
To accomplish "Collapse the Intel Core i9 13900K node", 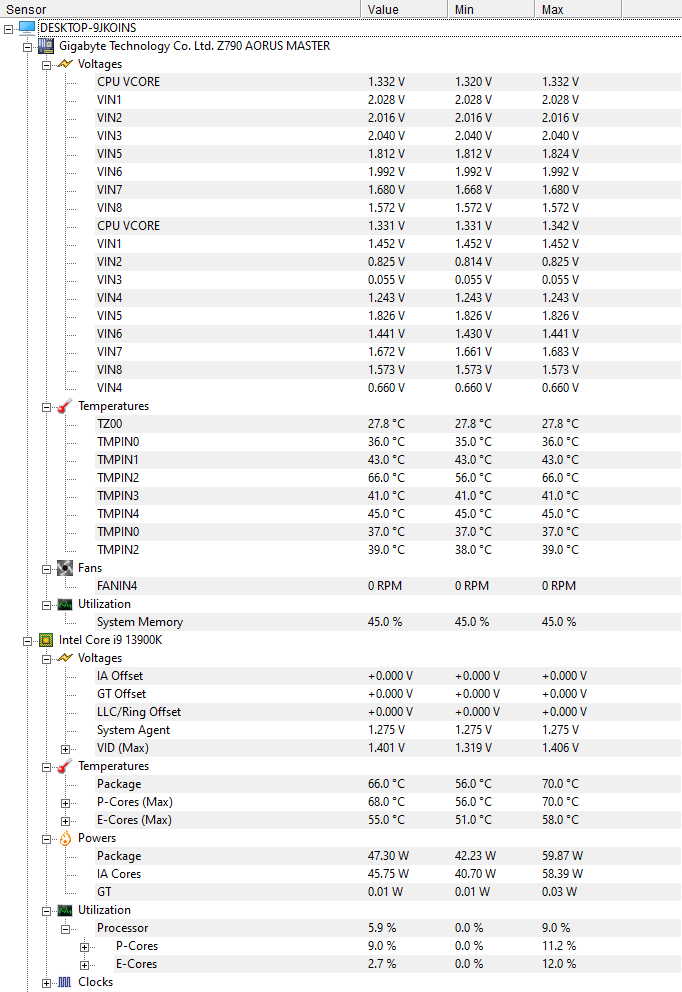I will coord(27,642).
